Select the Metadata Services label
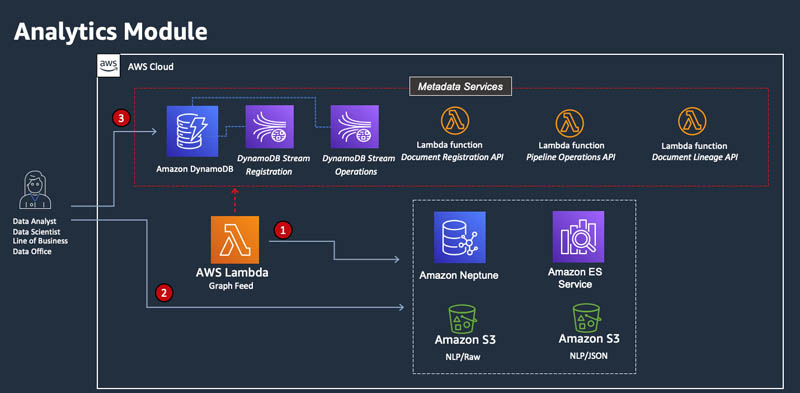Viewport: 800px width, 393px height. [461, 86]
